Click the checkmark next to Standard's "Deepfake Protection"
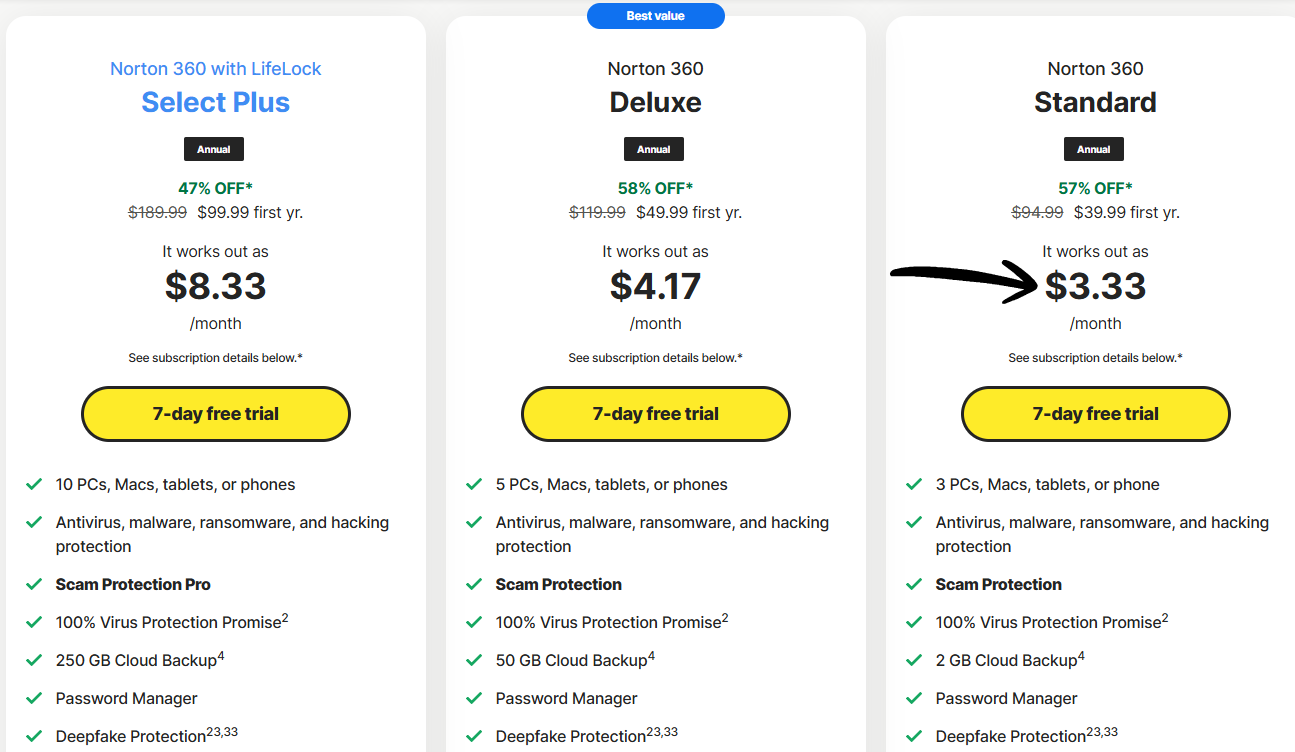Viewport: 1295px width, 752px height. tap(913, 736)
